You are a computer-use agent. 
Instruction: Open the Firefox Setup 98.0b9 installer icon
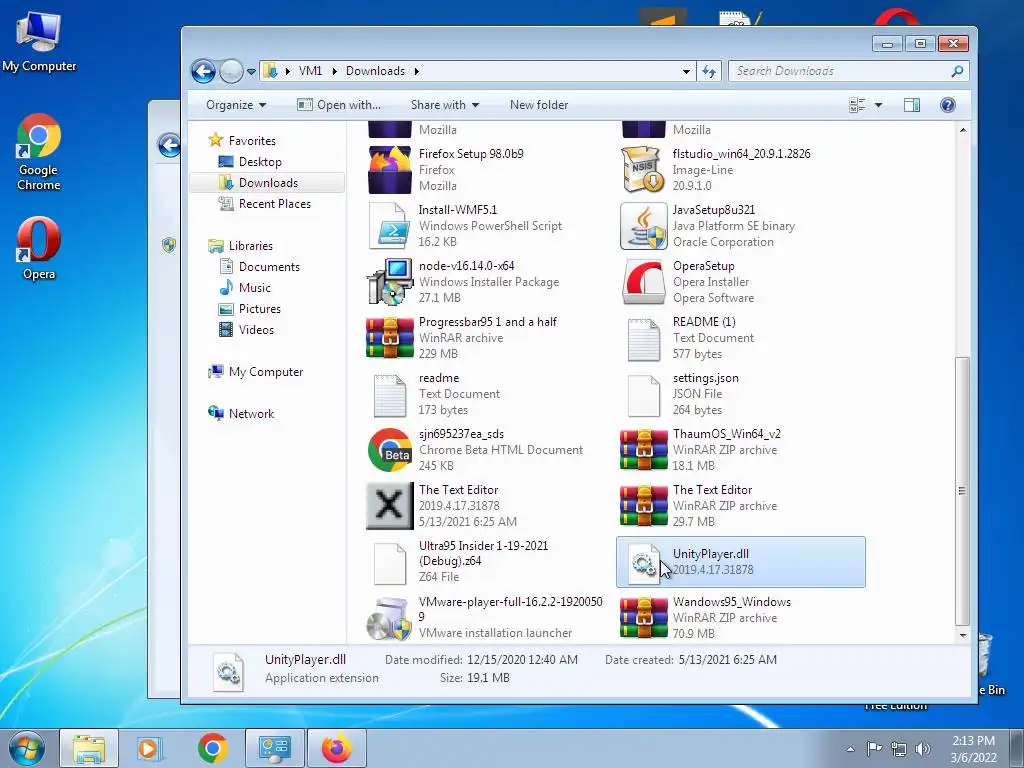point(390,170)
